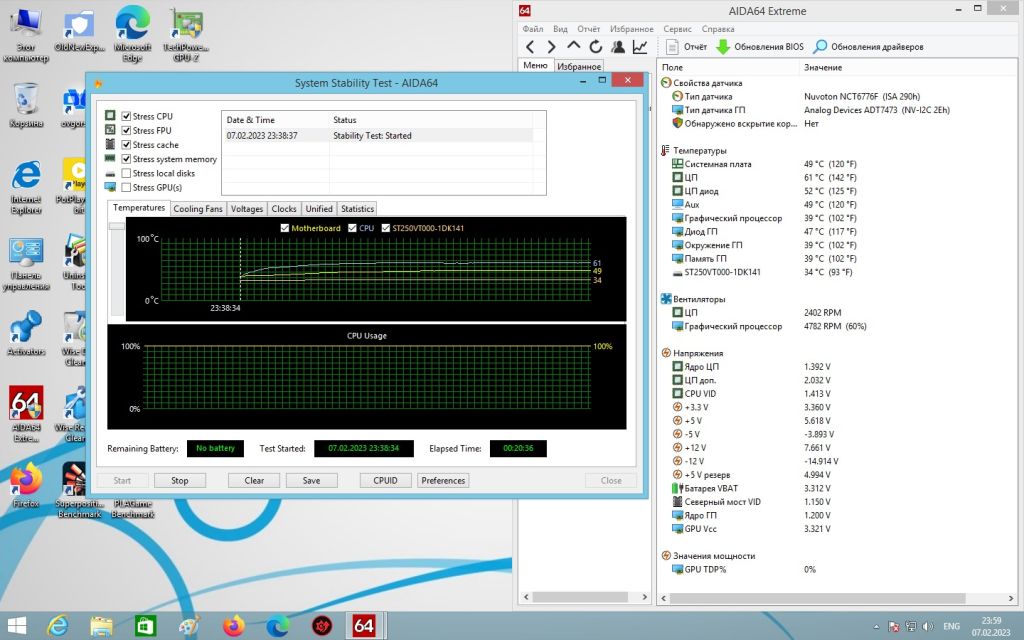Generate a report with the Отчёт toolbar button
The width and height of the screenshot is (1024, 640).
686,46
